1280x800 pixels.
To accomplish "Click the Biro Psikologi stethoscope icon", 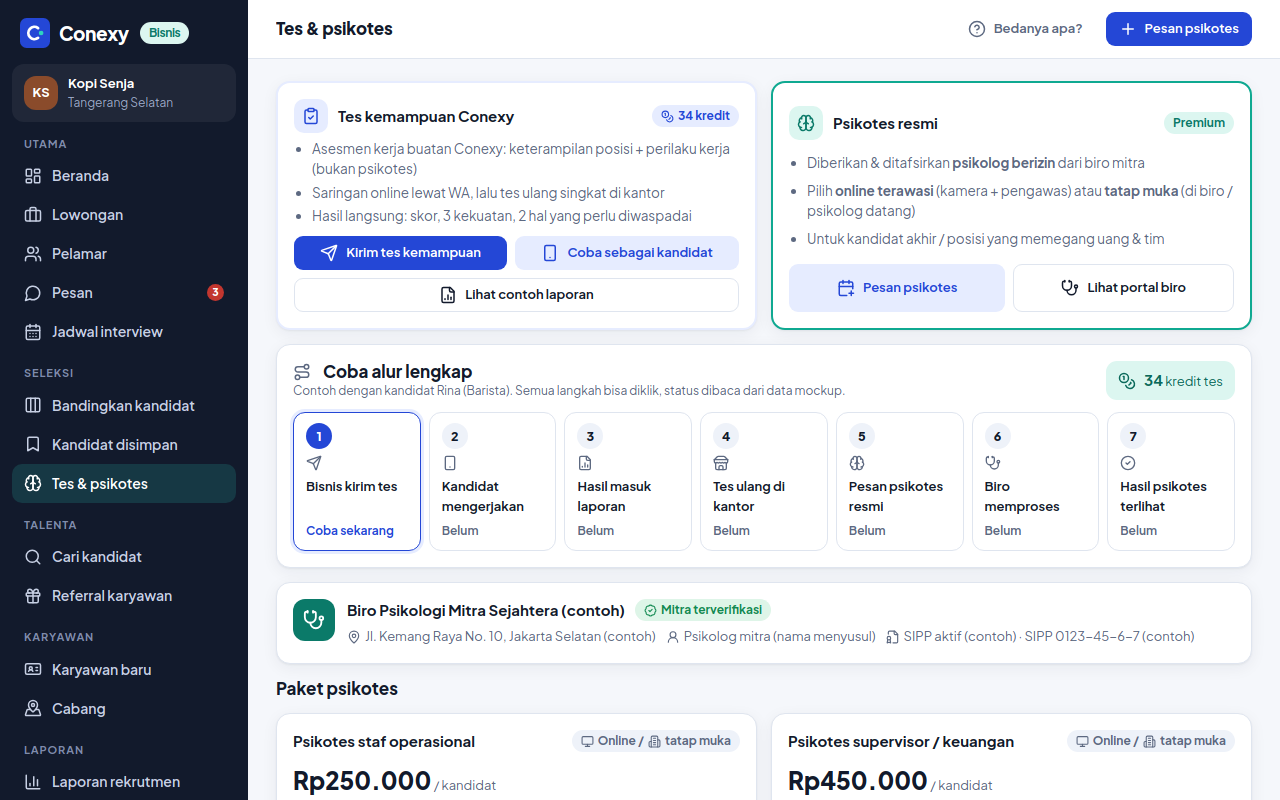I will point(314,620).
